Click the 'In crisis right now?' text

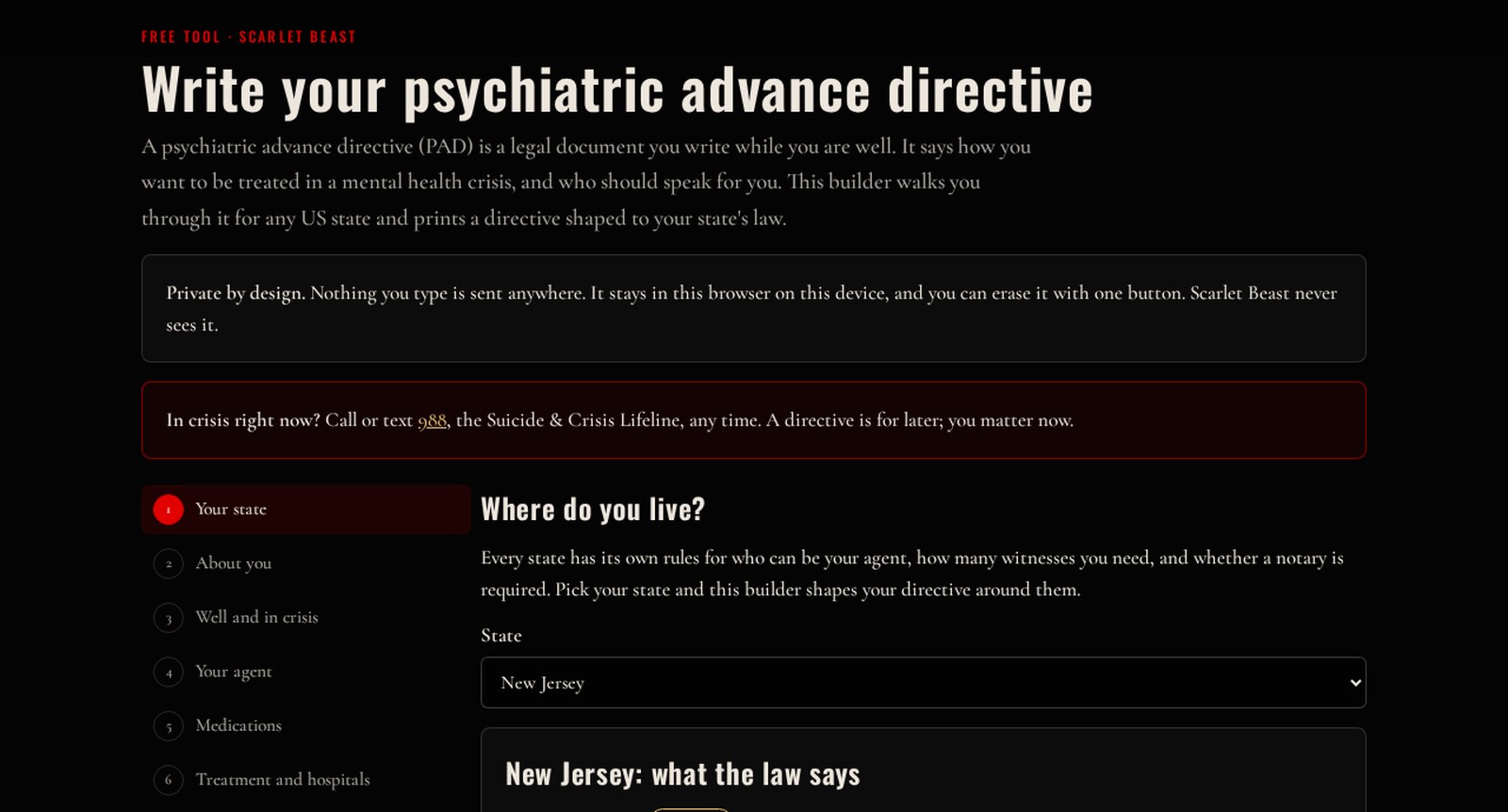point(243,420)
